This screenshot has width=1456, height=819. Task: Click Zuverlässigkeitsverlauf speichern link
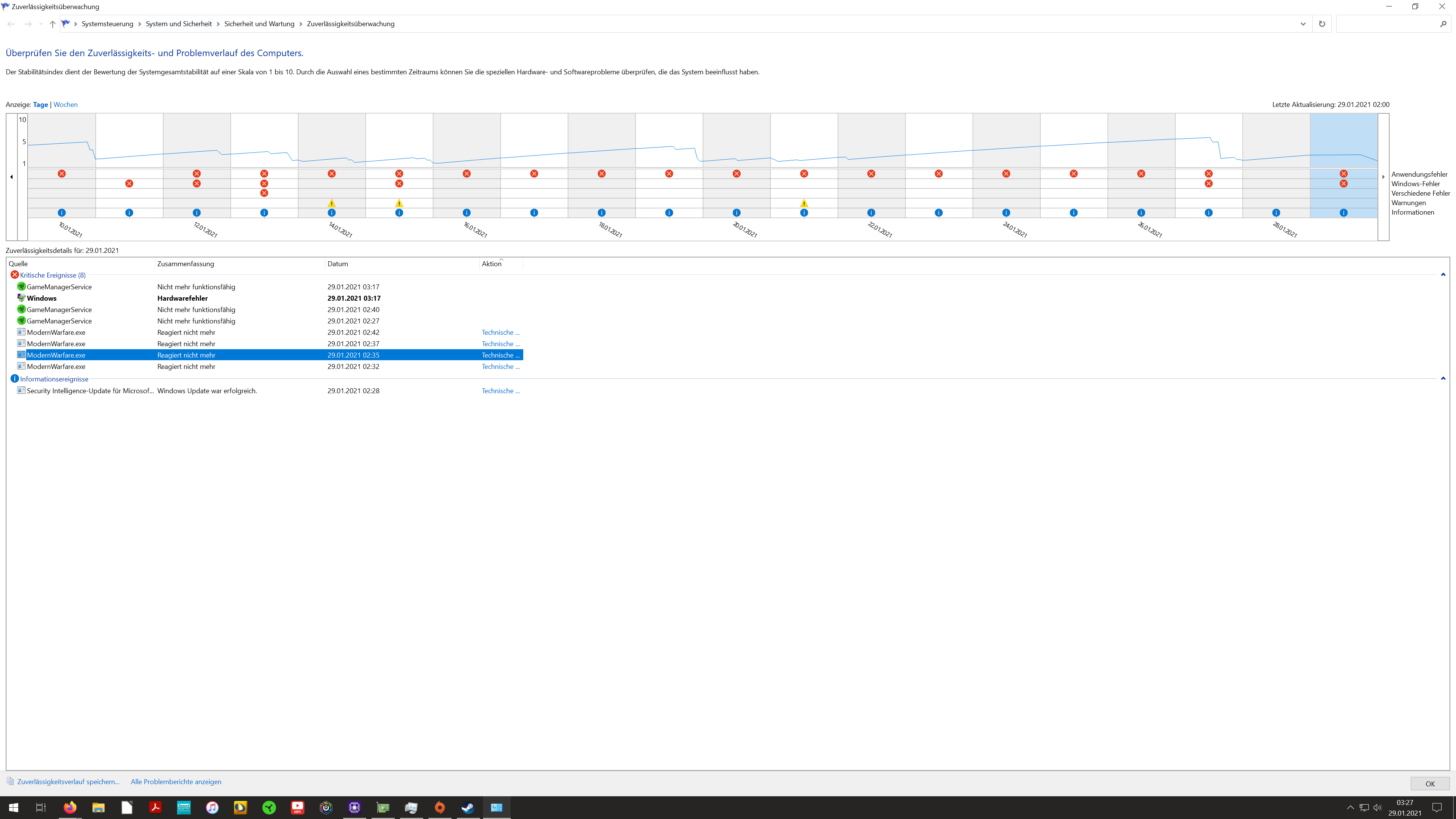[x=68, y=782]
